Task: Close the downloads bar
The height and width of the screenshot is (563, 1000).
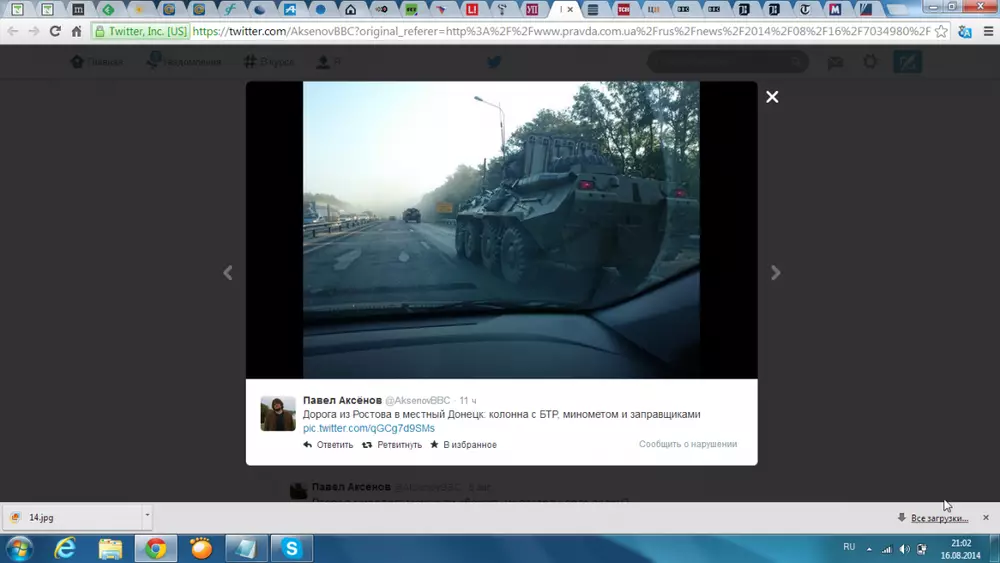Action: [x=986, y=518]
